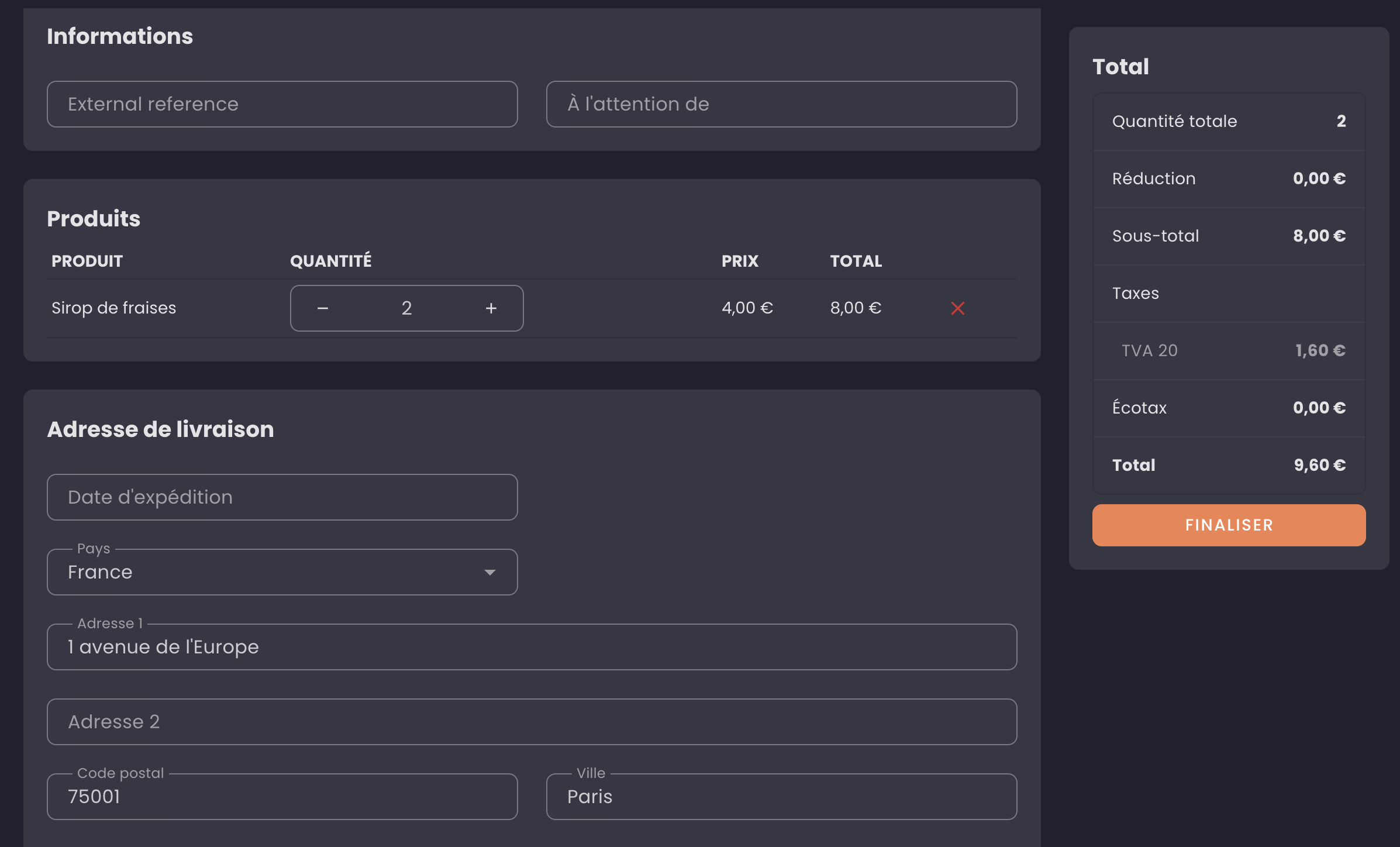
Task: Focus the empty Adresse 2 field
Action: (532, 722)
